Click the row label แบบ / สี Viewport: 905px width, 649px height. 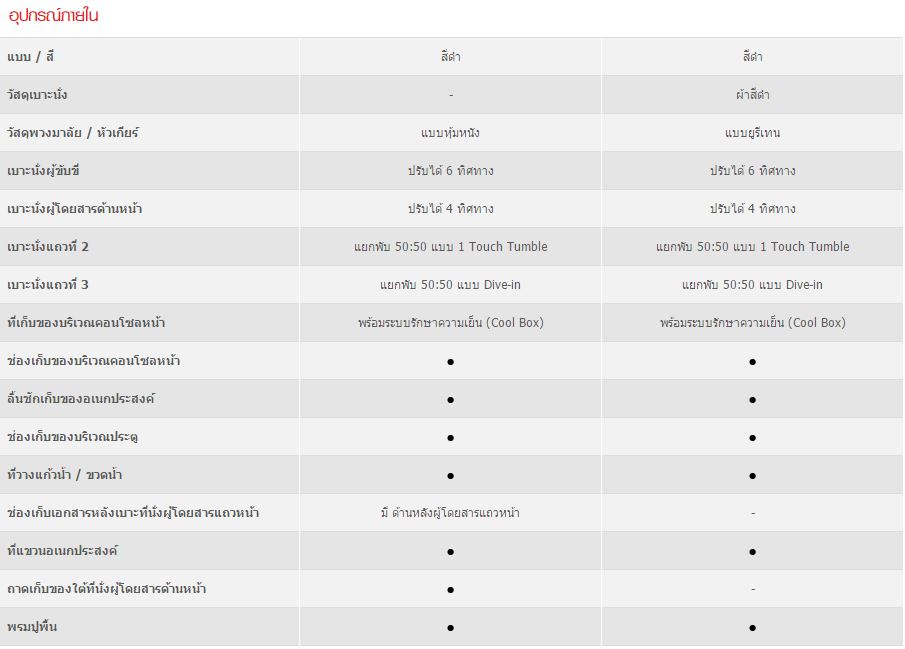point(37,57)
